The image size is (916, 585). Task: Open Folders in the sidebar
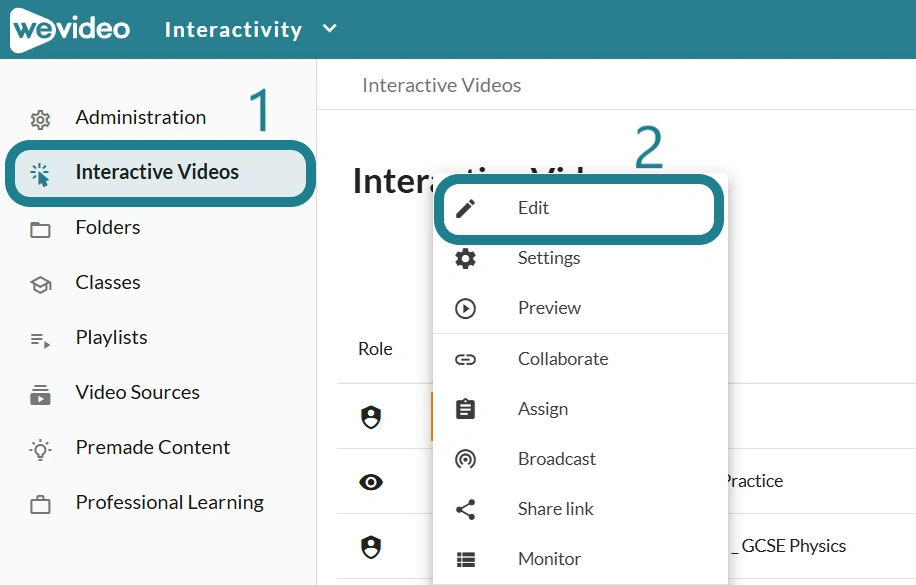coord(108,227)
